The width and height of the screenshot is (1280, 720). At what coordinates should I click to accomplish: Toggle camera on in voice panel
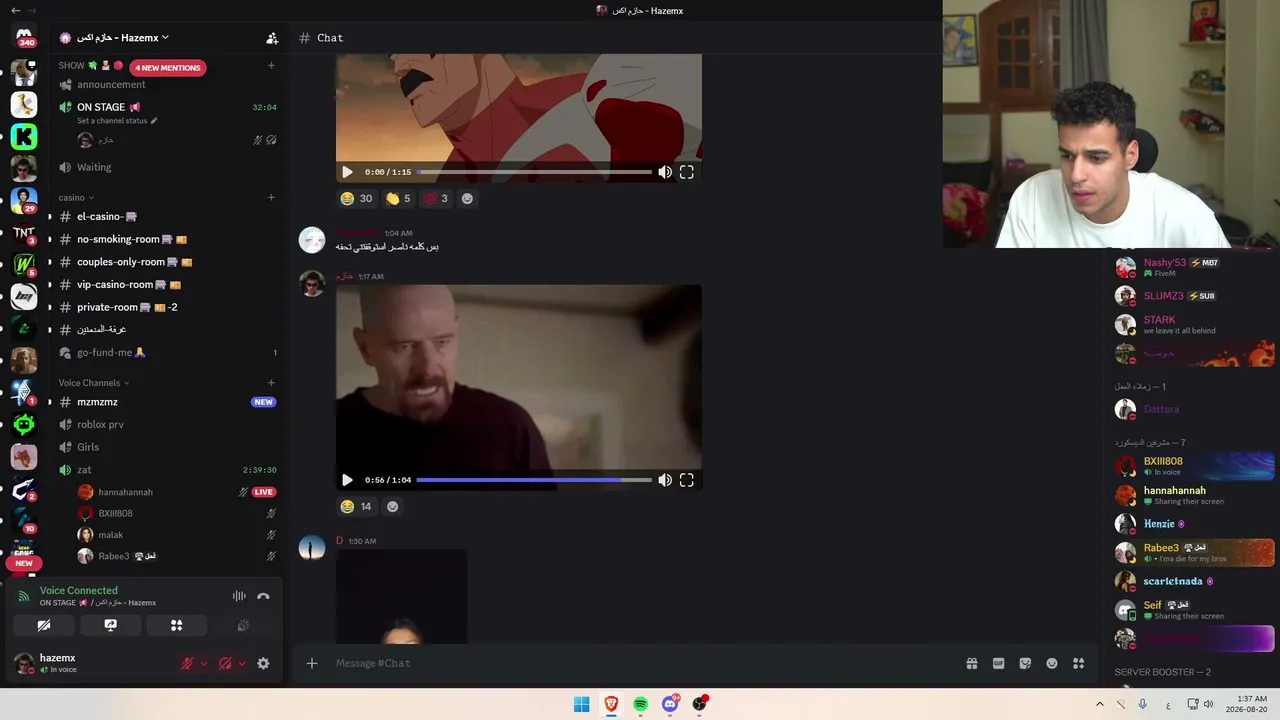[44, 625]
